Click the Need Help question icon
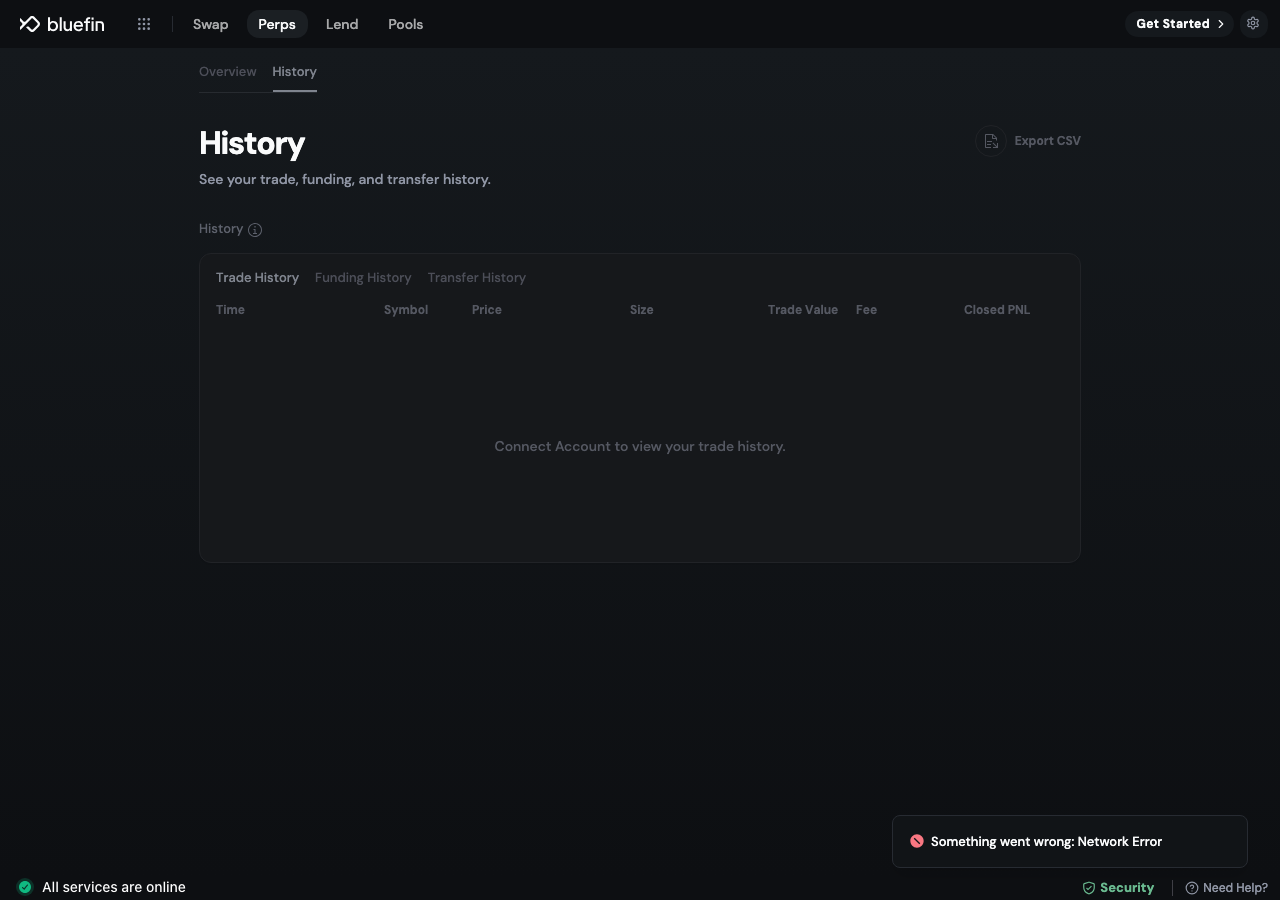 click(x=1191, y=888)
